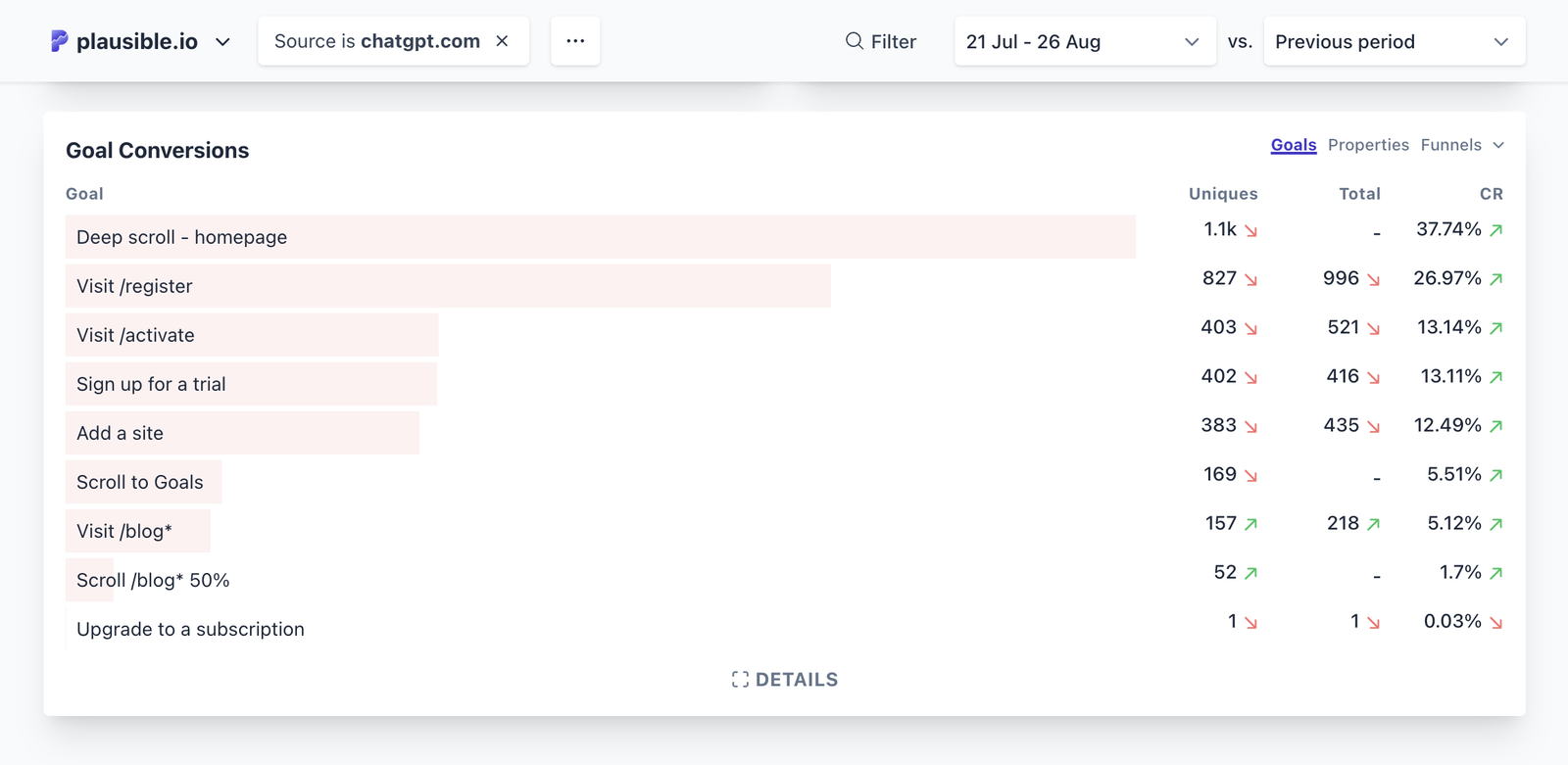Select the Scroll to Goals row

[x=139, y=482]
